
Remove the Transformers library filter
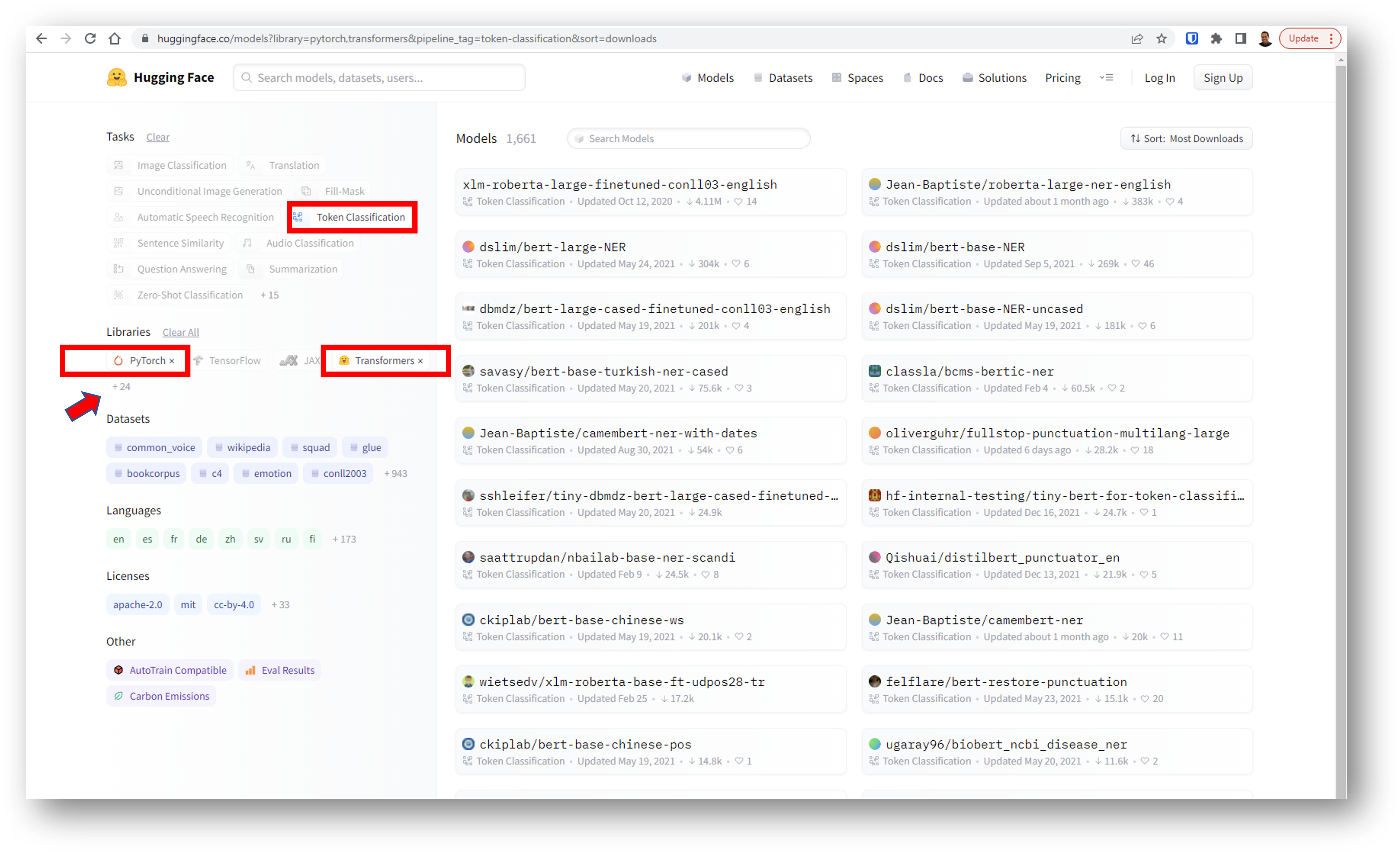421,361
